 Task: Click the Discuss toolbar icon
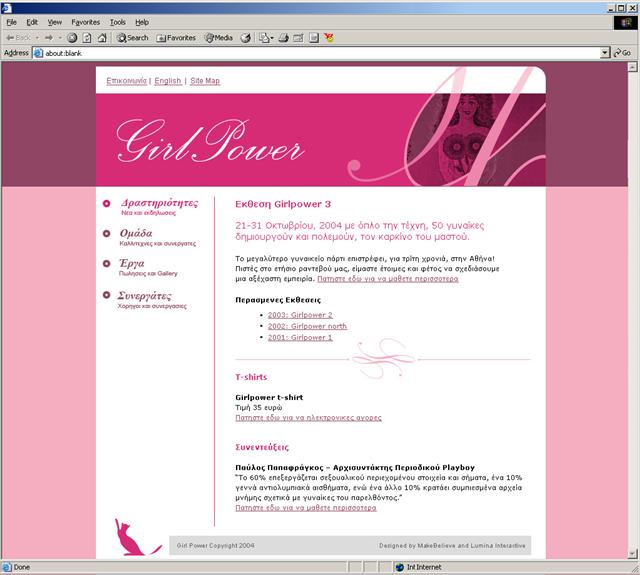(x=313, y=38)
